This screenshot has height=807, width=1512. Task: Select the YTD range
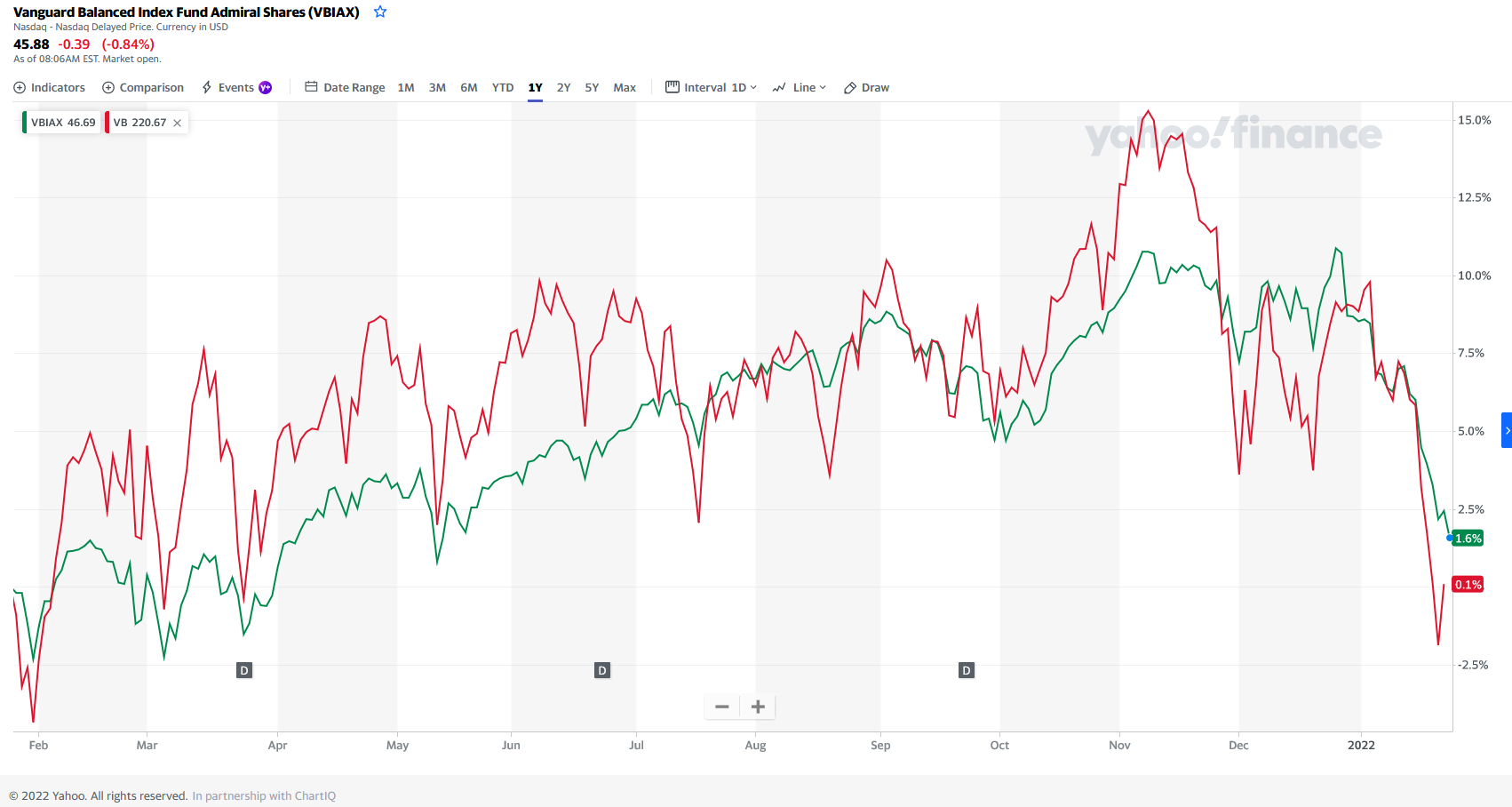click(x=503, y=87)
